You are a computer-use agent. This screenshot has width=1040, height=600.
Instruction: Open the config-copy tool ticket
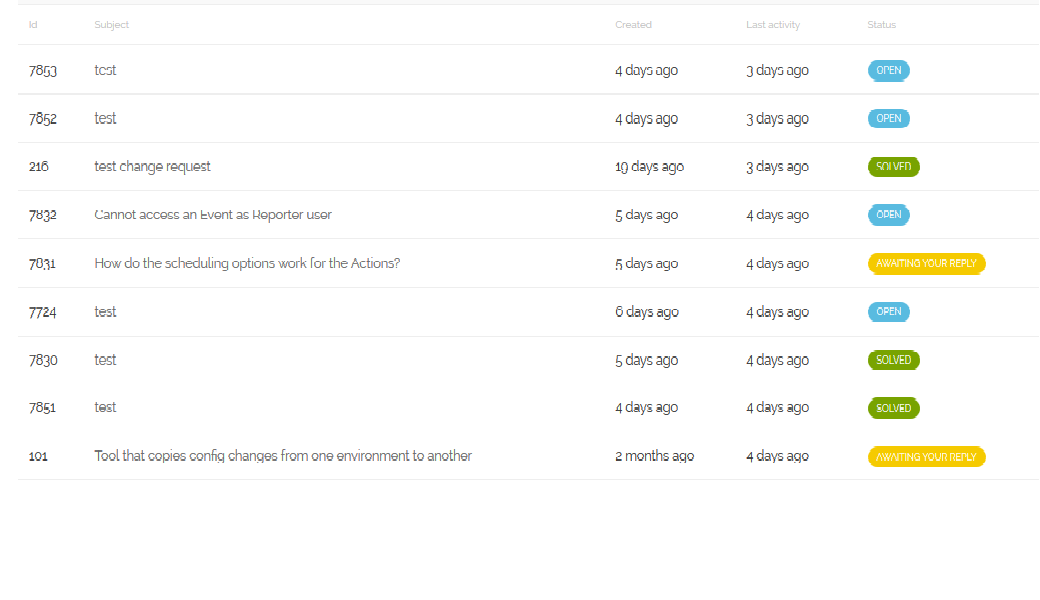coord(283,456)
